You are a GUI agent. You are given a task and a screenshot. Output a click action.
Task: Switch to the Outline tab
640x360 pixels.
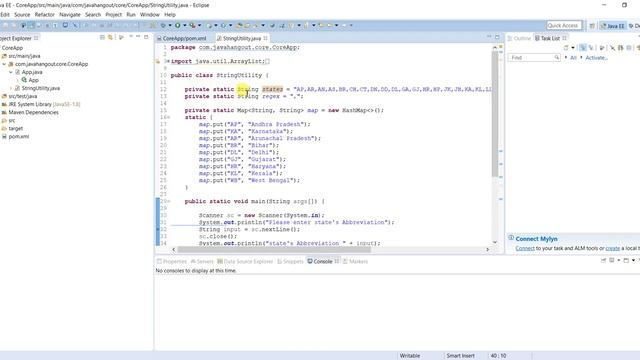(x=519, y=38)
